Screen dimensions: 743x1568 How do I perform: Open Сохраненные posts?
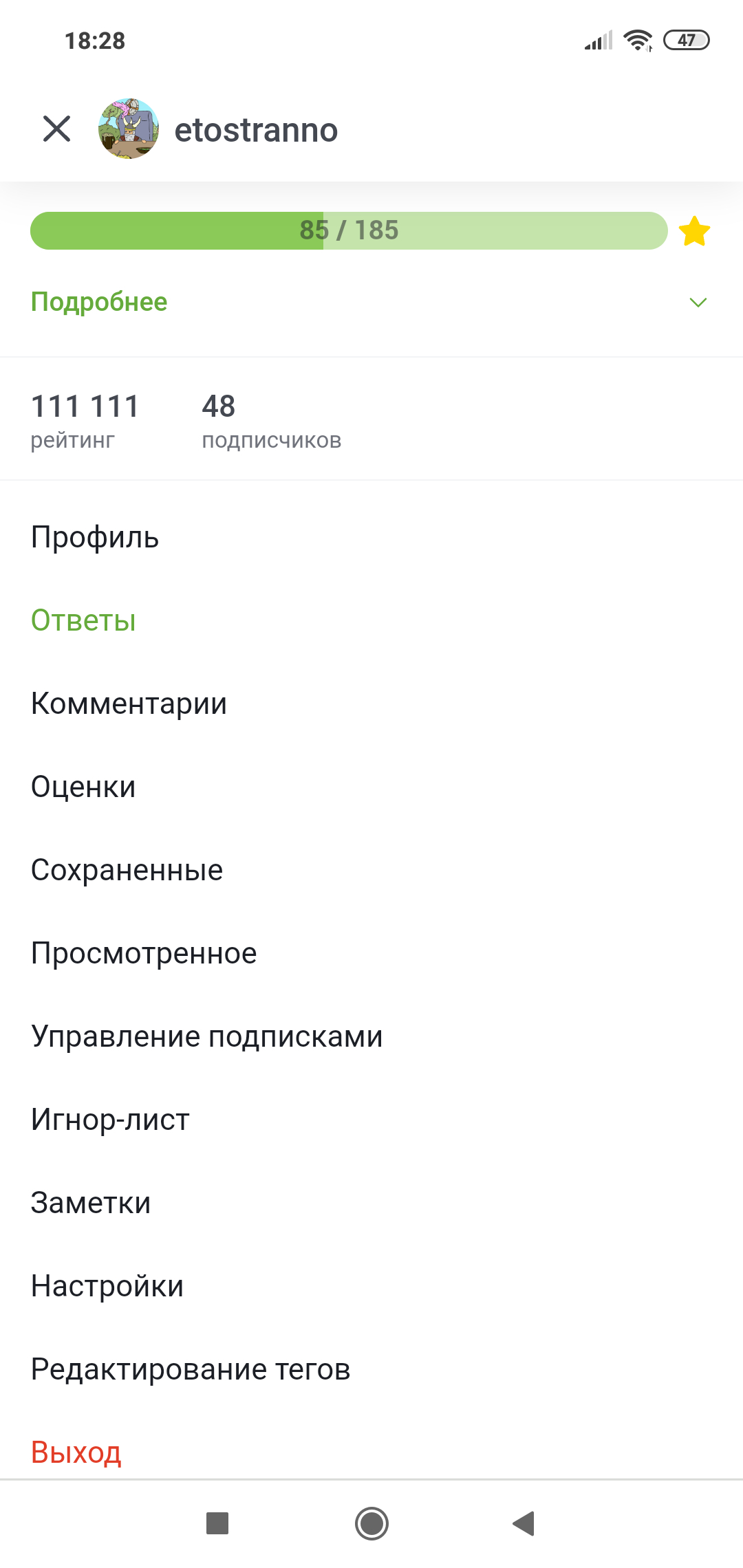(x=127, y=870)
